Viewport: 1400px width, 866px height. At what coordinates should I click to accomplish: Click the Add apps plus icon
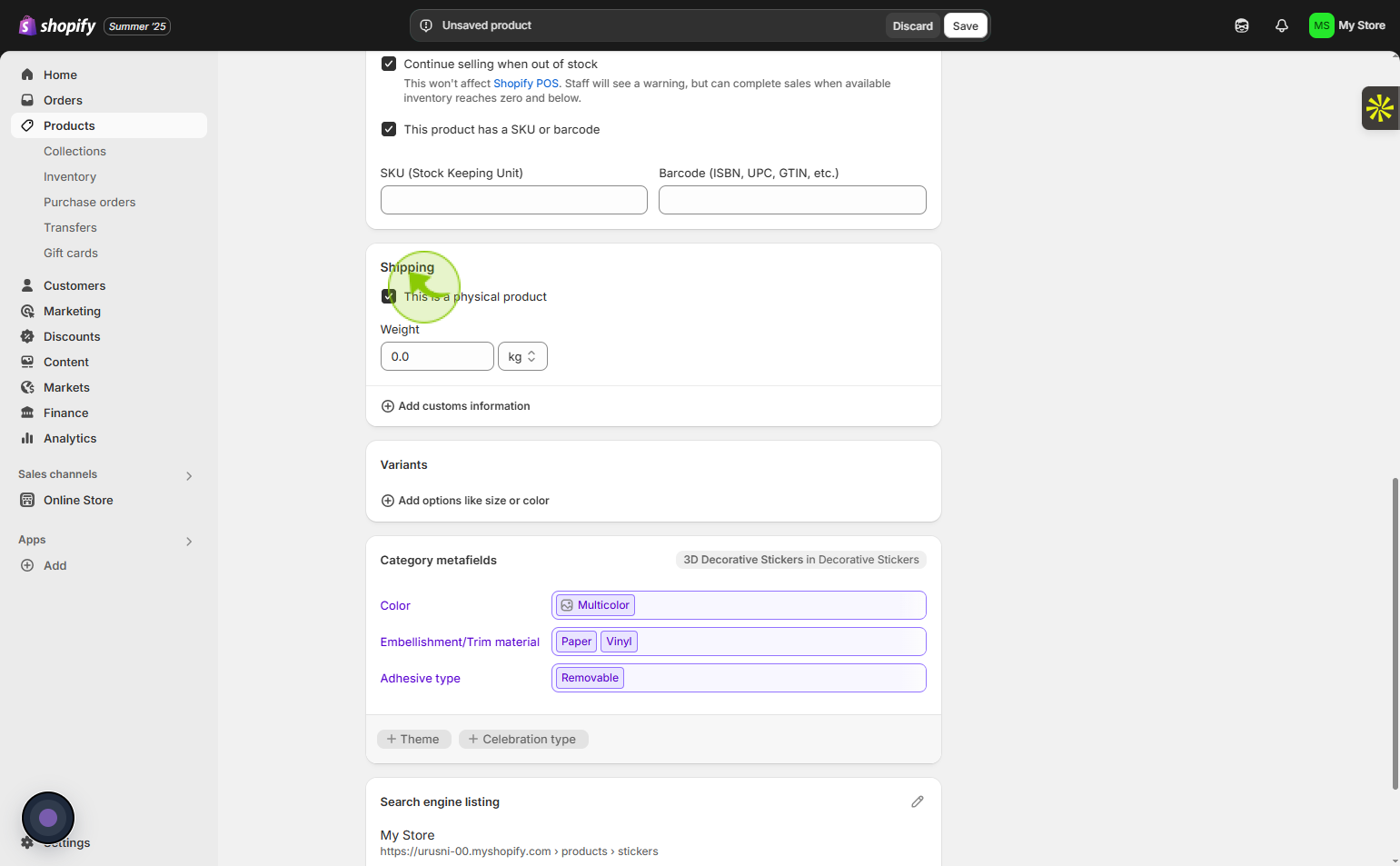click(27, 565)
